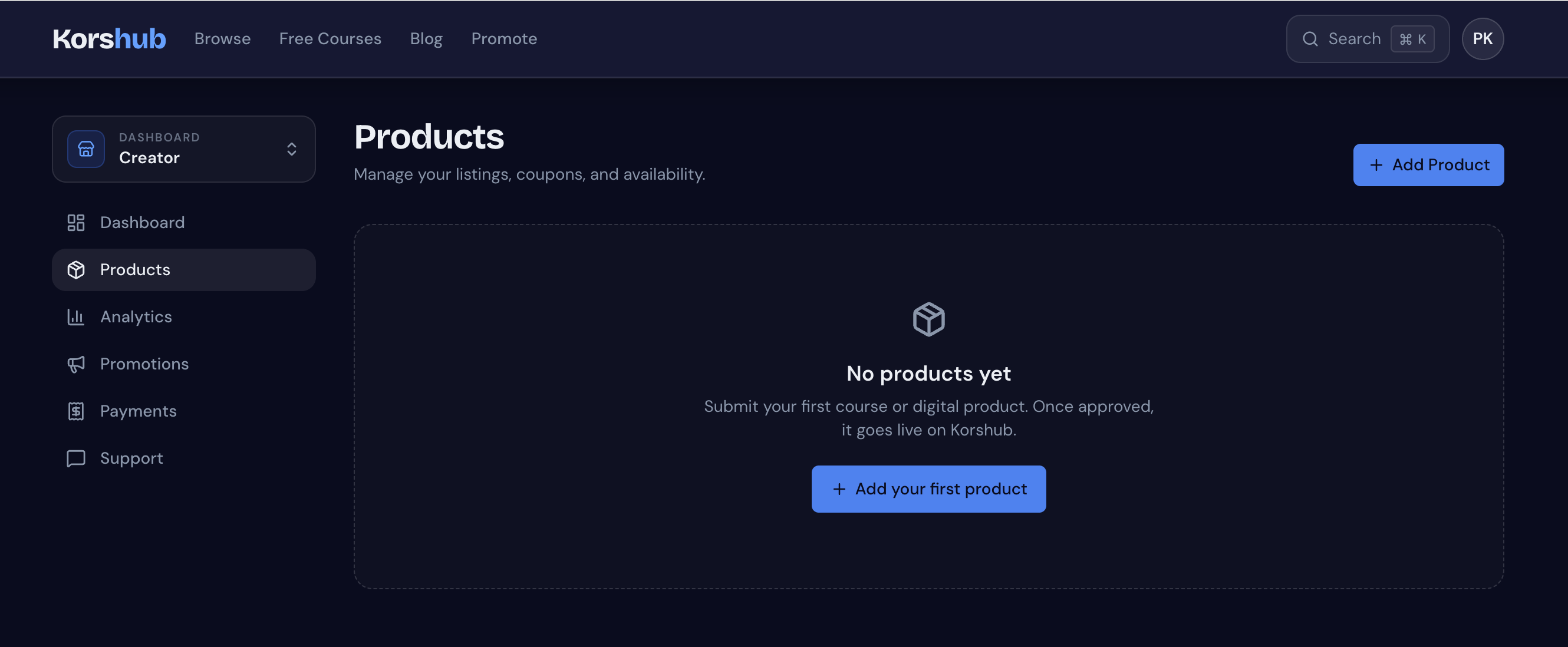Open the Creator dashboard dropdown
This screenshot has height=647, width=1568.
184,149
